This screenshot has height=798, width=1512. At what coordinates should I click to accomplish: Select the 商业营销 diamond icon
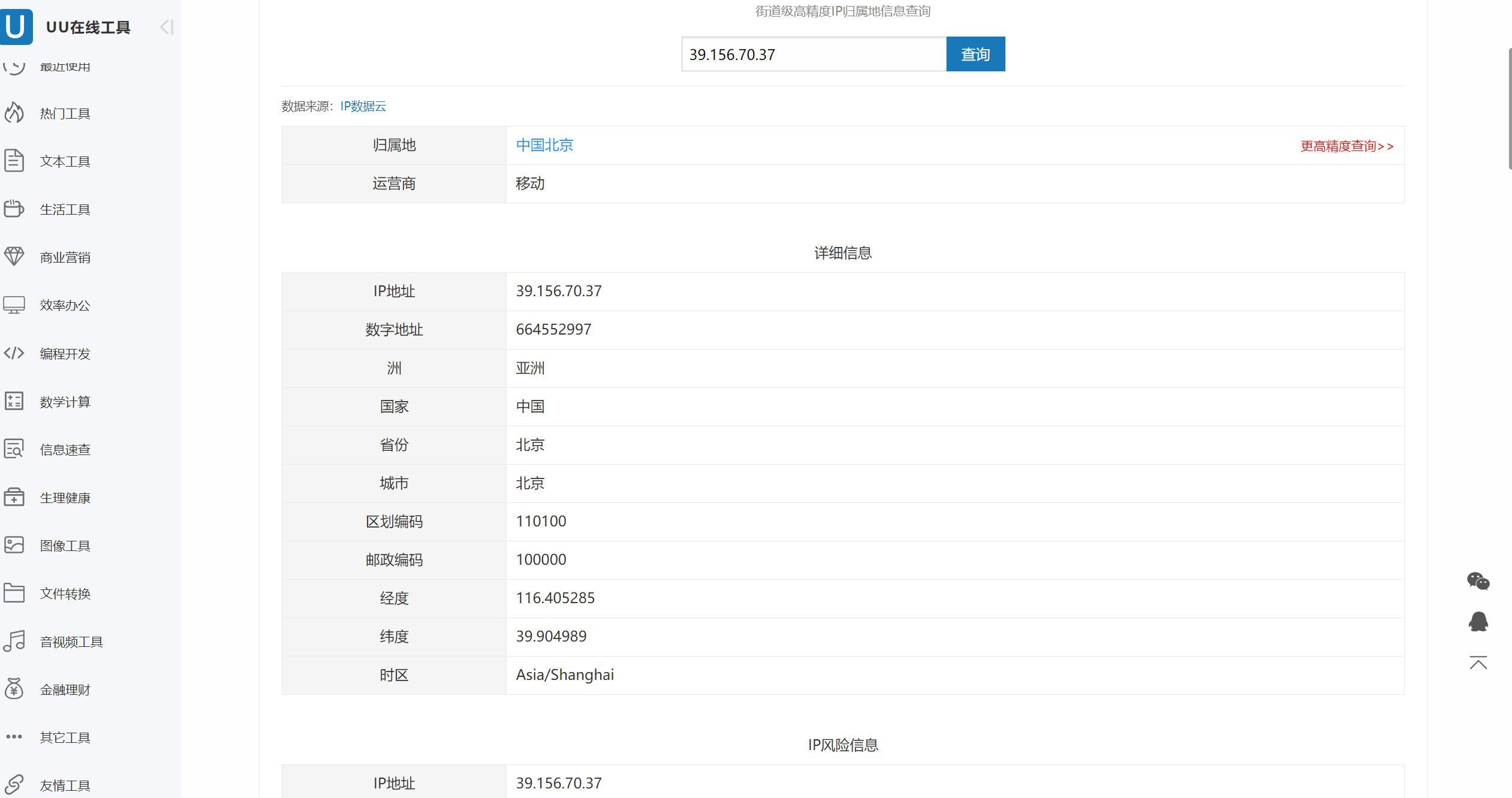[14, 257]
